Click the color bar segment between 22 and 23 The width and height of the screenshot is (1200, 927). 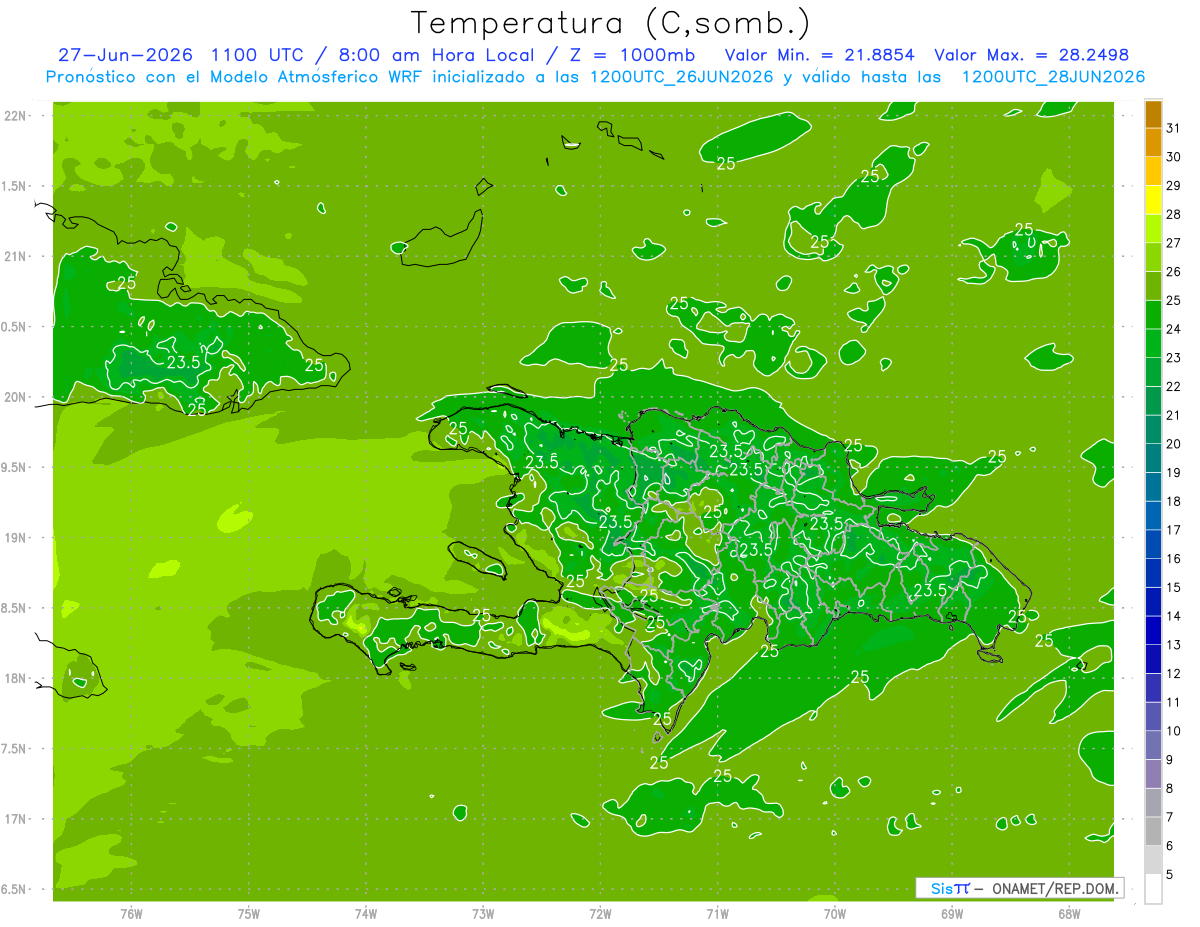pyautogui.click(x=1153, y=372)
